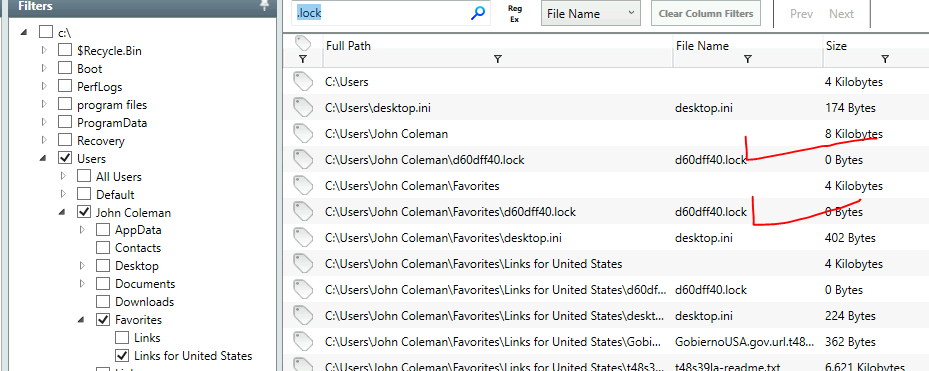Click the 362 Bytes size cell

pyautogui.click(x=850, y=342)
